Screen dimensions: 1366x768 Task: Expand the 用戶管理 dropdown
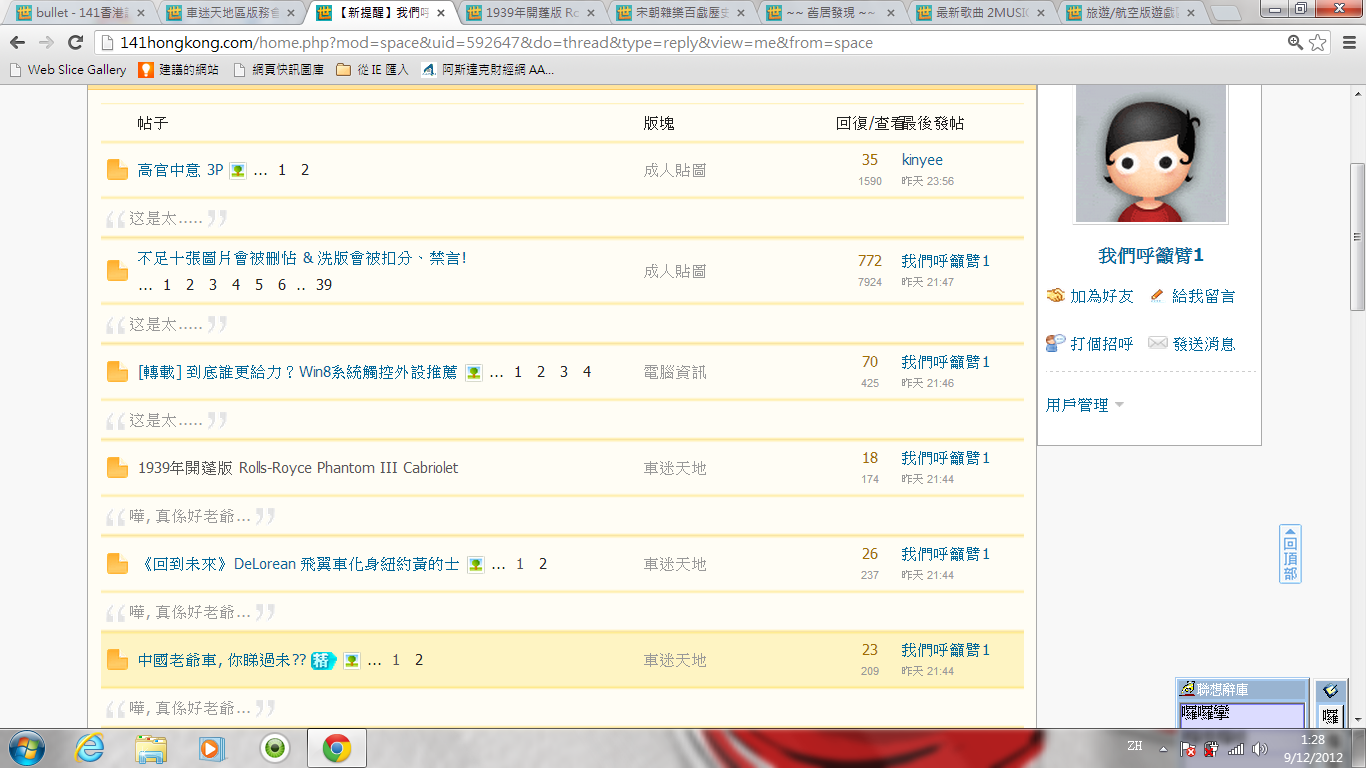[x=1119, y=405]
